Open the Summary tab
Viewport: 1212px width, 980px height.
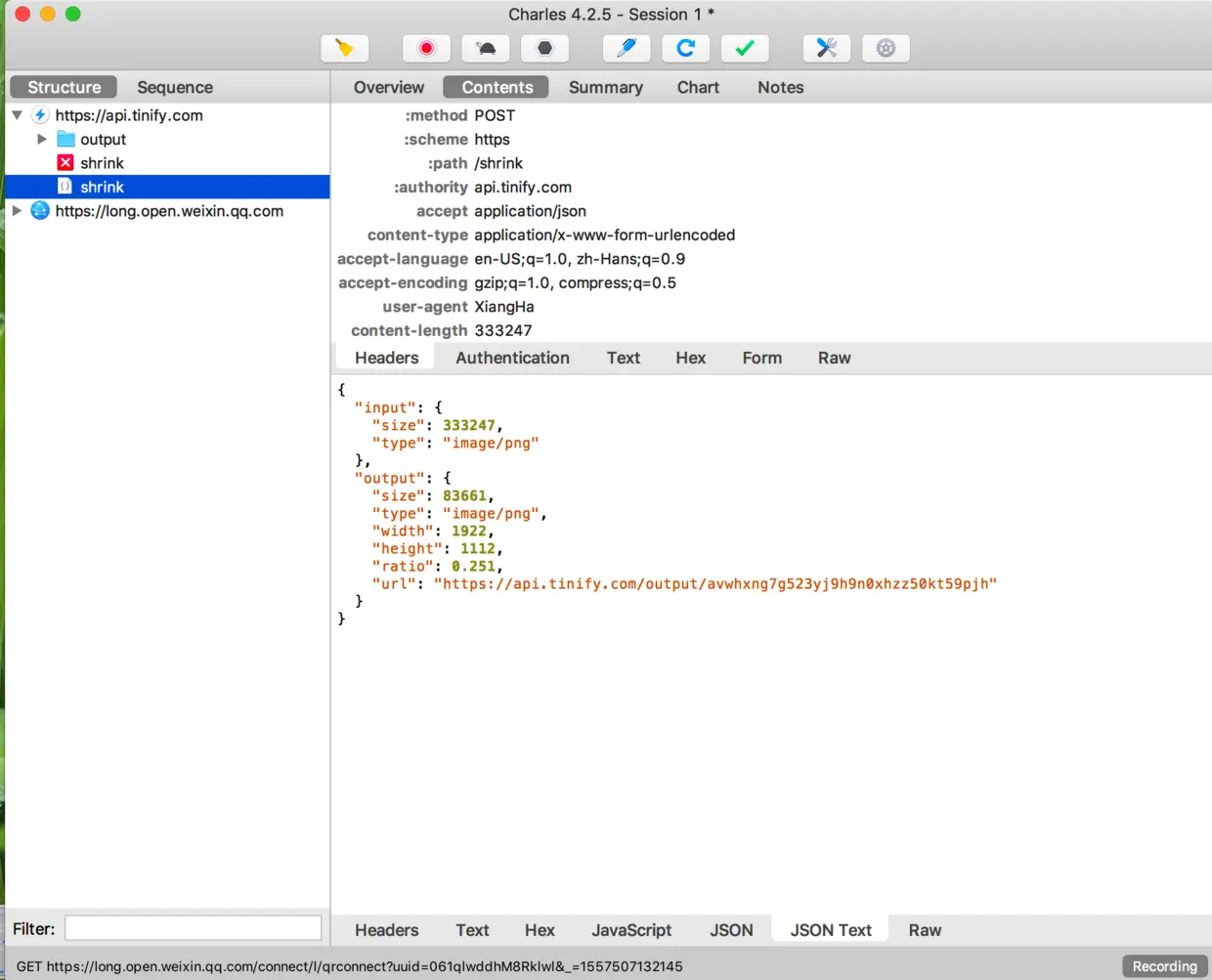(x=606, y=87)
